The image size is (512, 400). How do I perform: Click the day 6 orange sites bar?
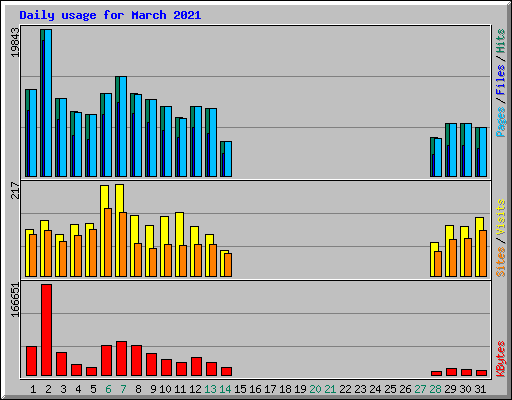coord(108,242)
